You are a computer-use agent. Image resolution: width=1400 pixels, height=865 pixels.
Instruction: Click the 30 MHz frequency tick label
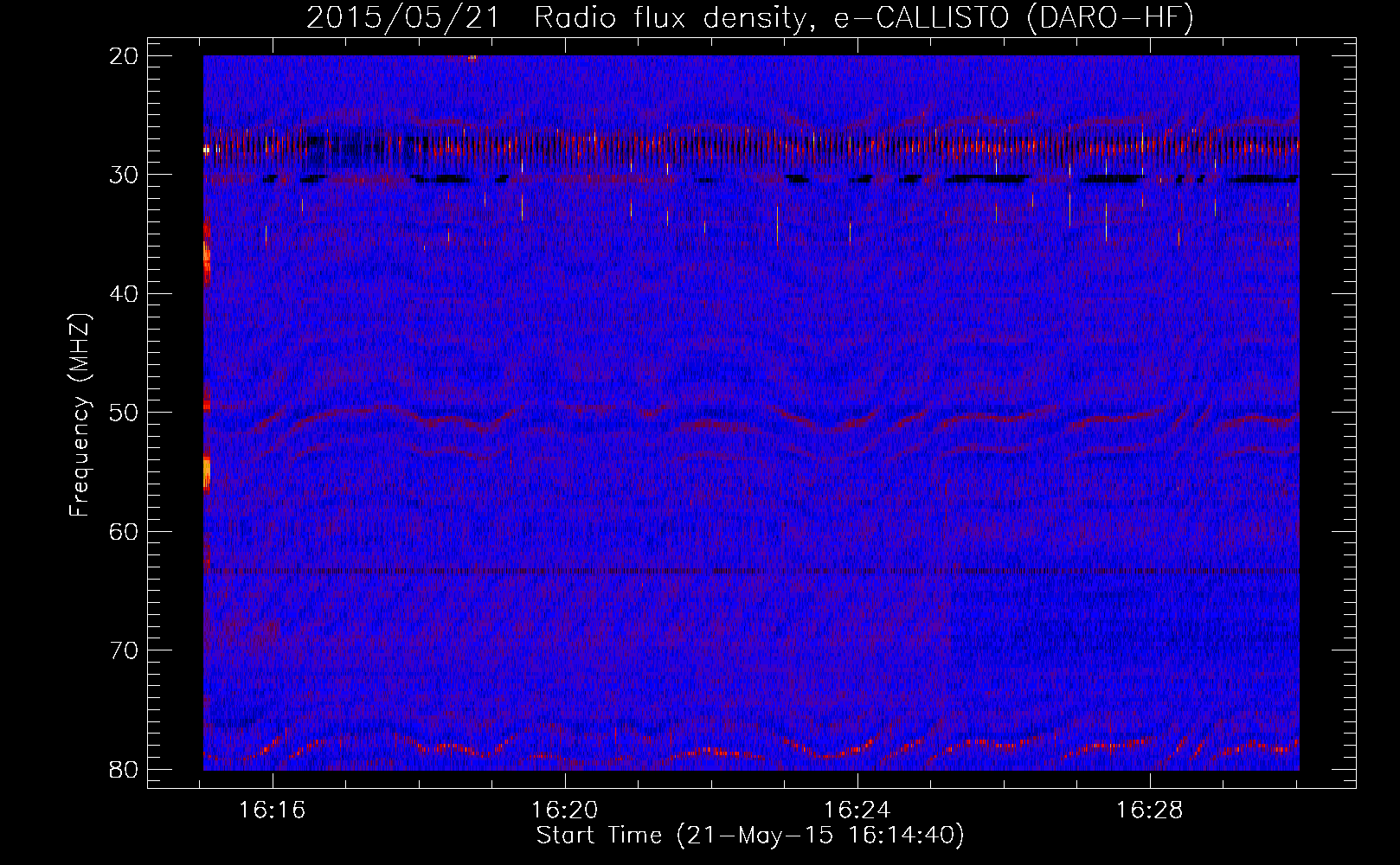coord(125,175)
